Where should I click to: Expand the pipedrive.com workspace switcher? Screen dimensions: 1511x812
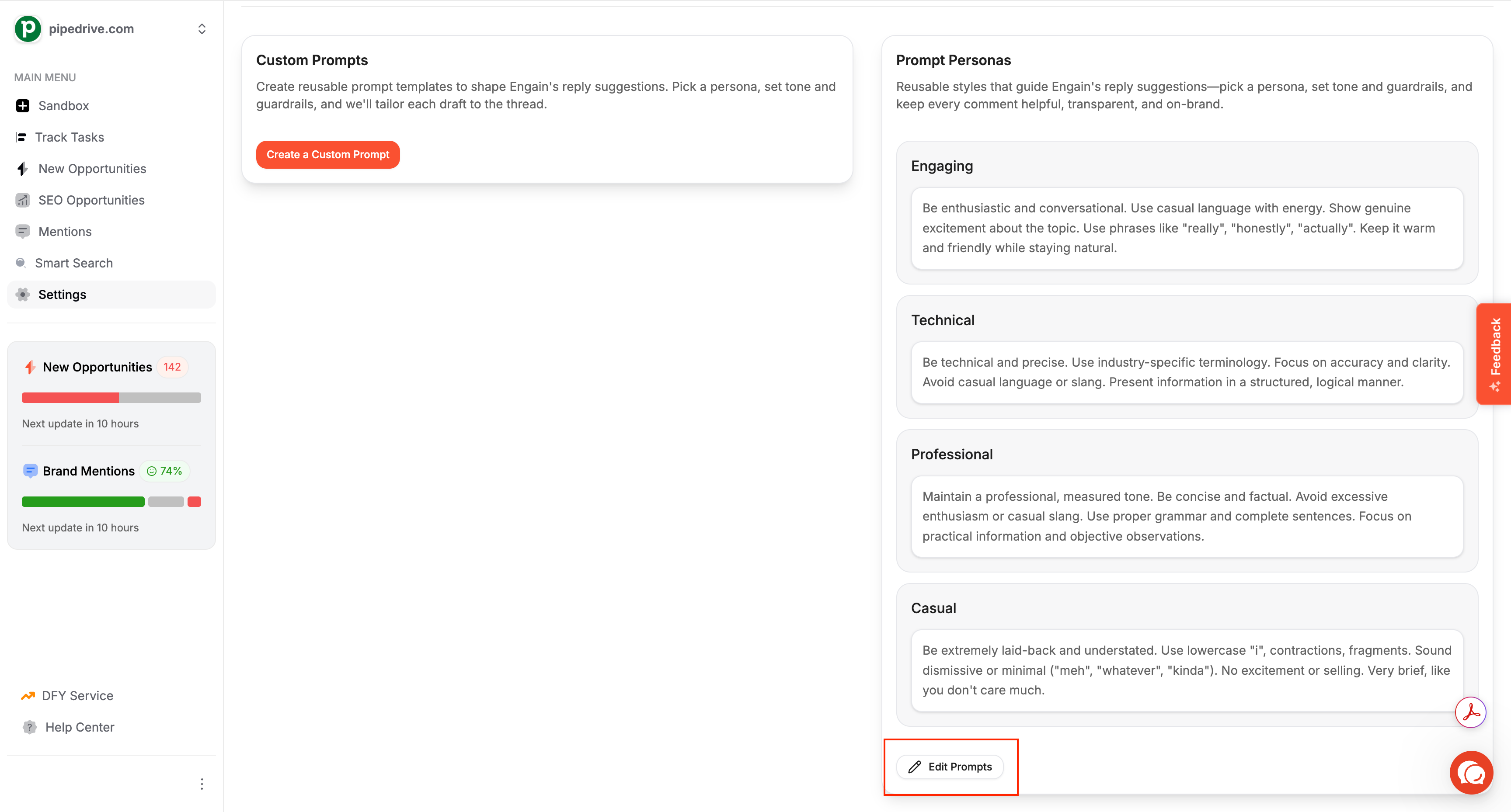pyautogui.click(x=202, y=29)
